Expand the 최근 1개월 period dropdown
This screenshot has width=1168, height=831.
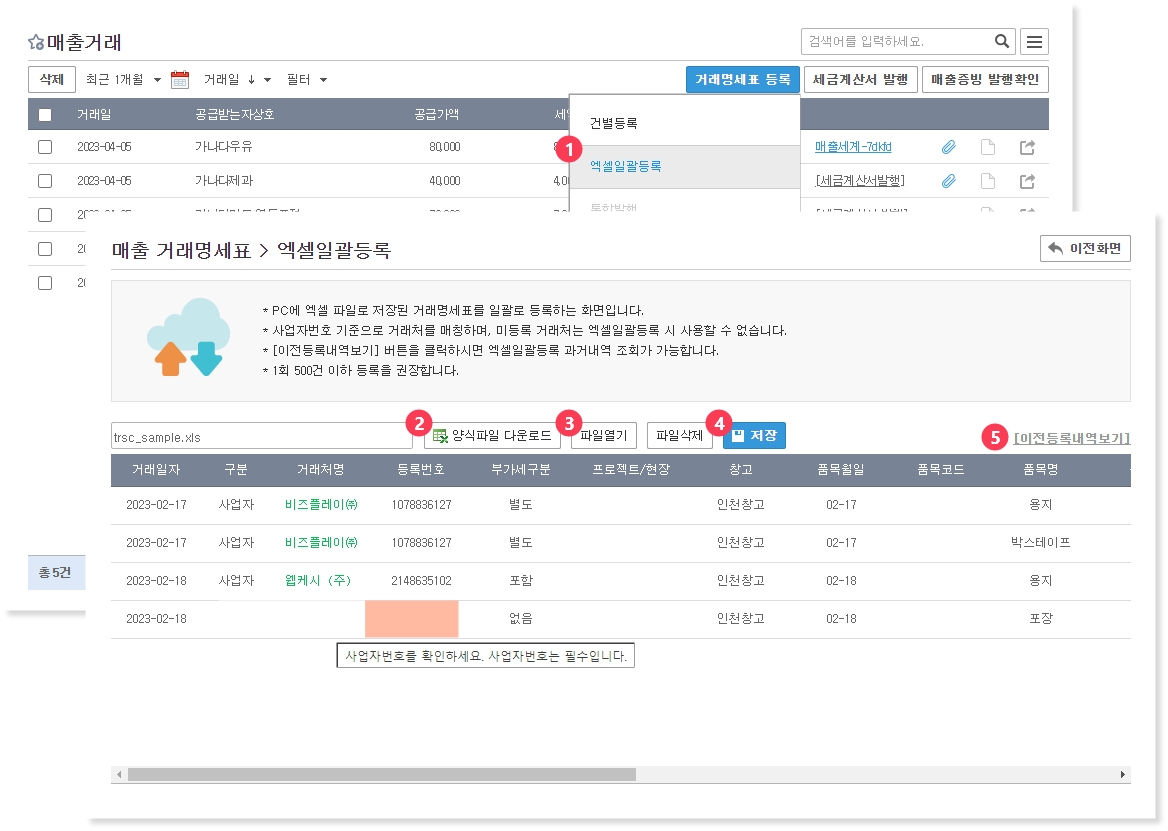pyautogui.click(x=122, y=80)
